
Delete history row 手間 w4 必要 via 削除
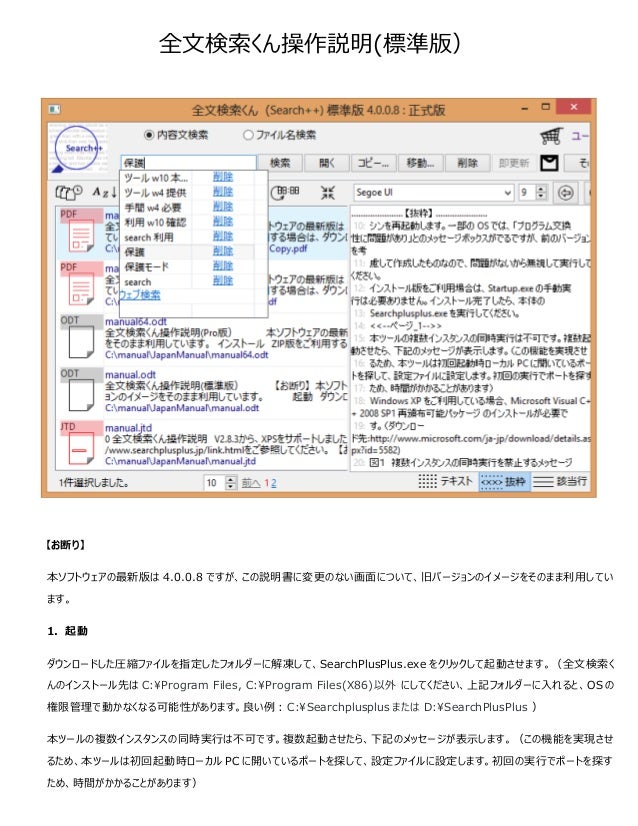(x=223, y=206)
